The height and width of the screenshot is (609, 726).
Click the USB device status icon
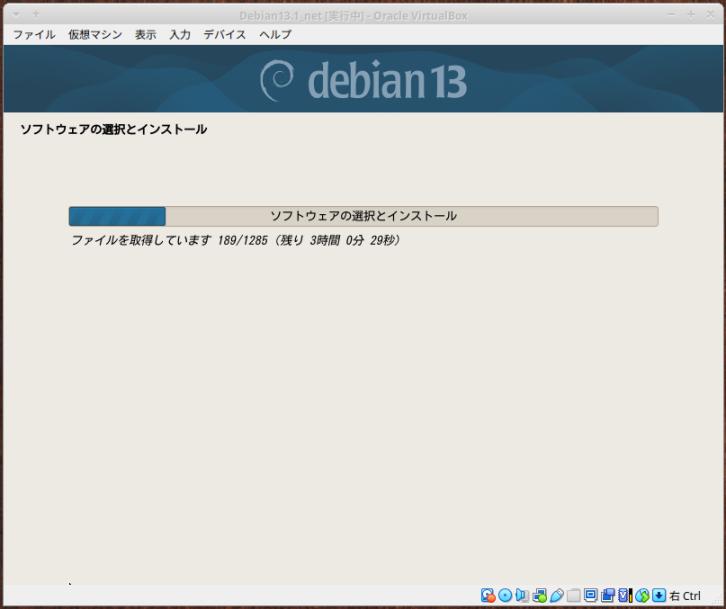[557, 595]
